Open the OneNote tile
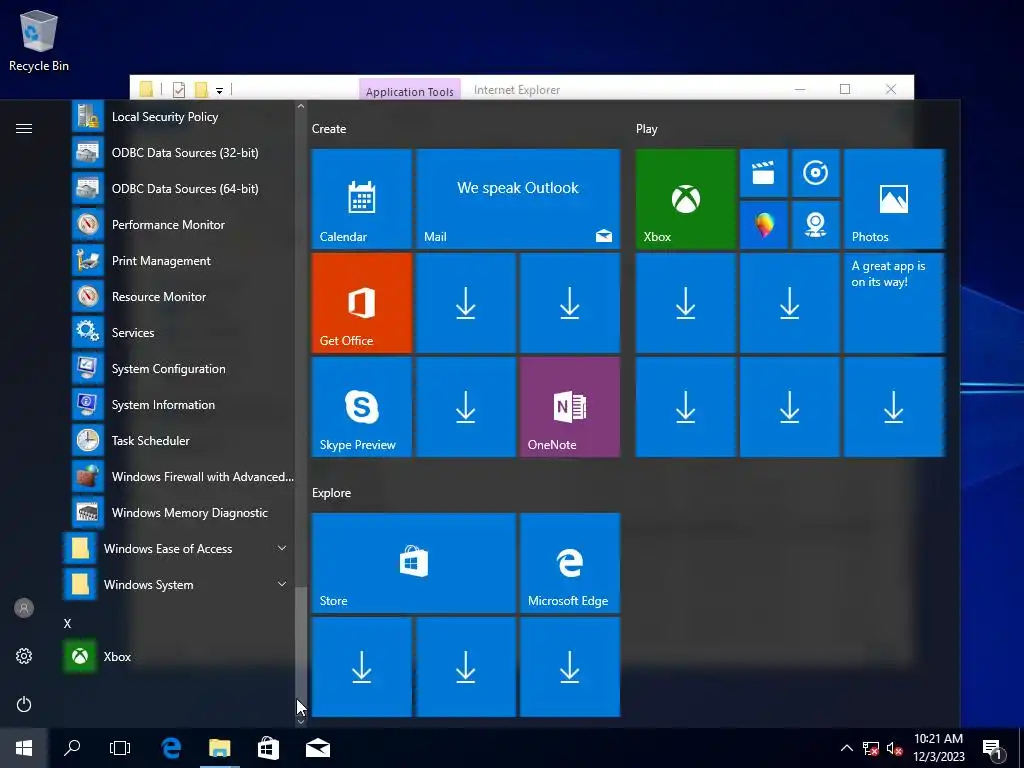 tap(569, 407)
